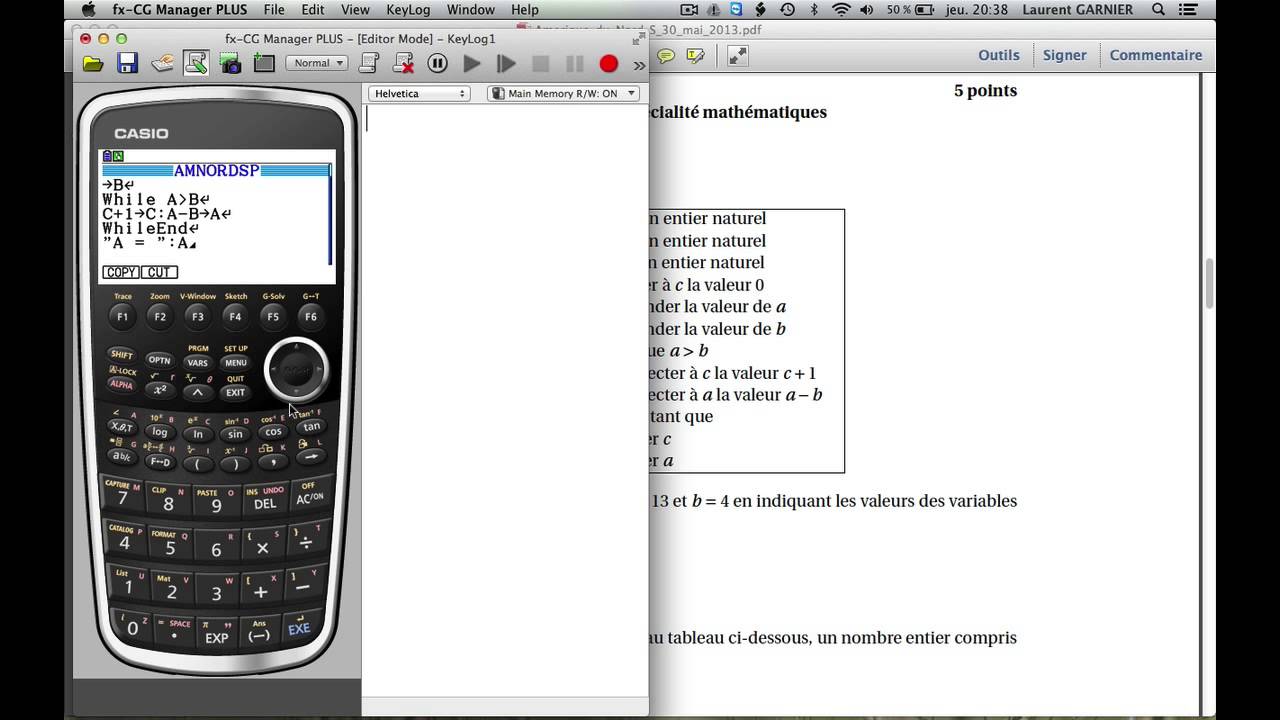Select COPY on calculator screen
Screen dimensions: 1280x720
click(x=121, y=272)
